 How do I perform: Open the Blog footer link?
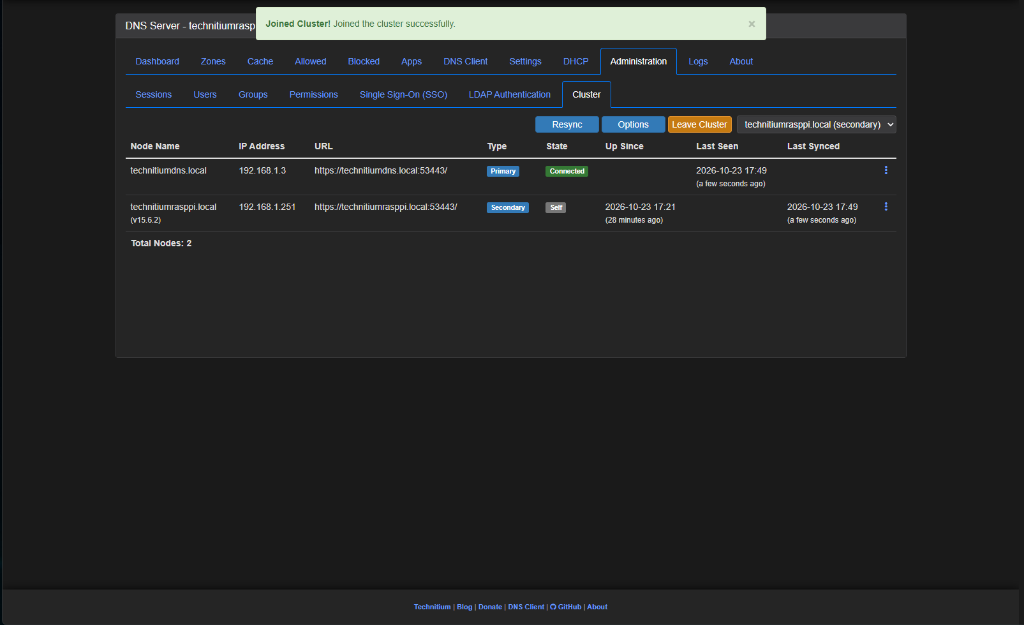coord(464,607)
